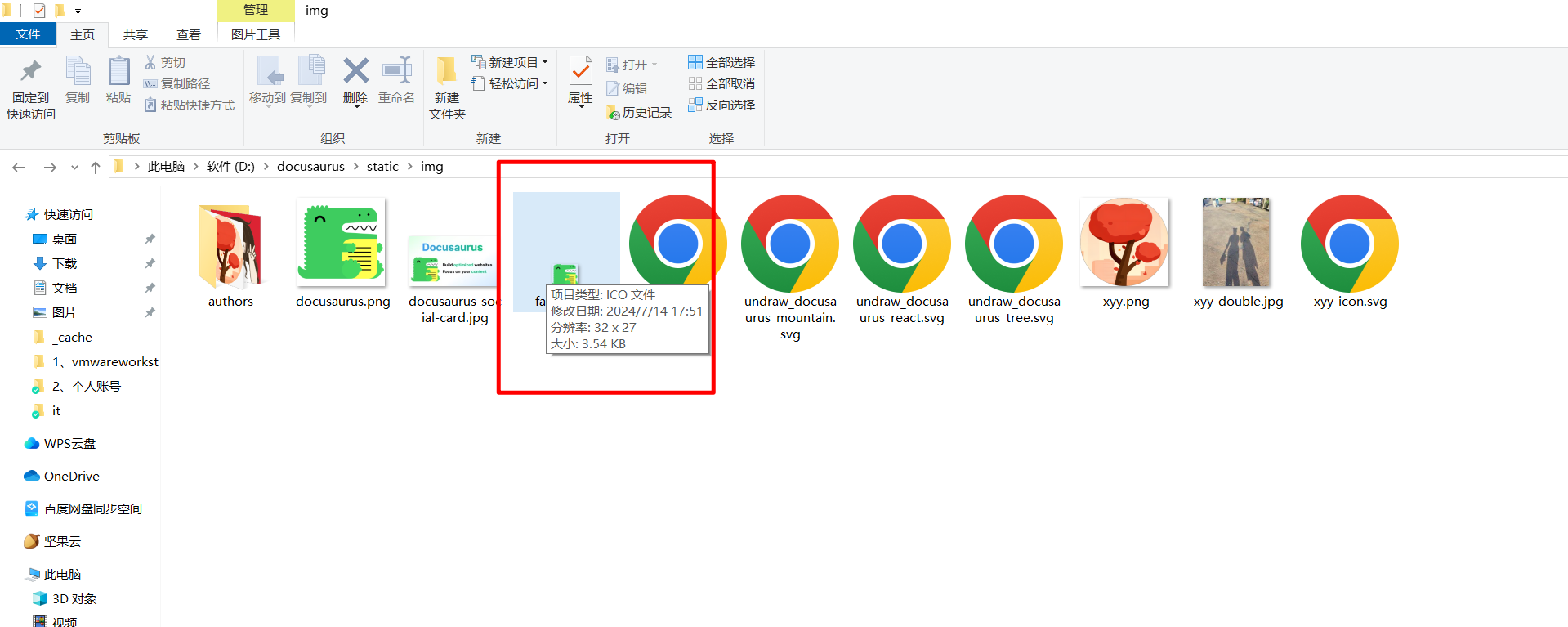The width and height of the screenshot is (1568, 627).
Task: Select undraw_docusaurus_tree.svg file
Action: tap(1014, 260)
